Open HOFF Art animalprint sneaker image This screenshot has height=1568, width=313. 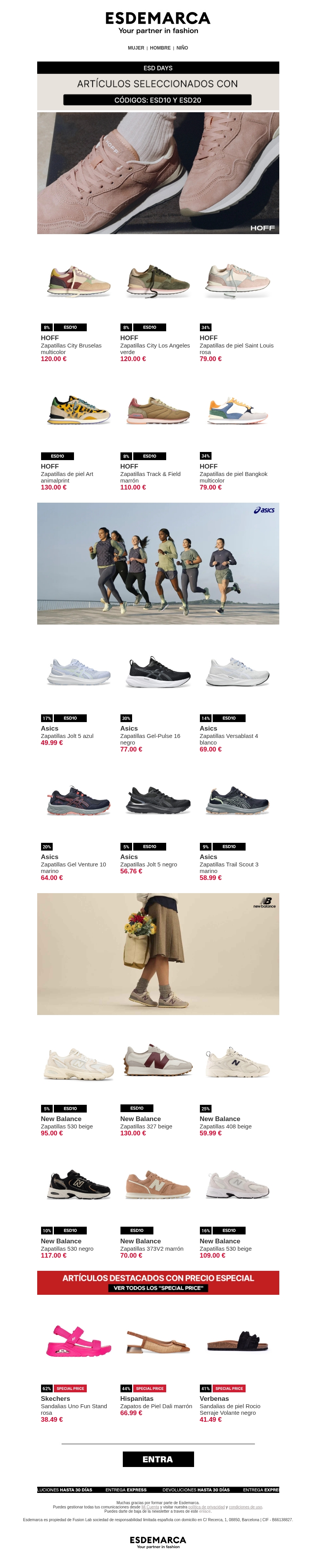(x=79, y=410)
